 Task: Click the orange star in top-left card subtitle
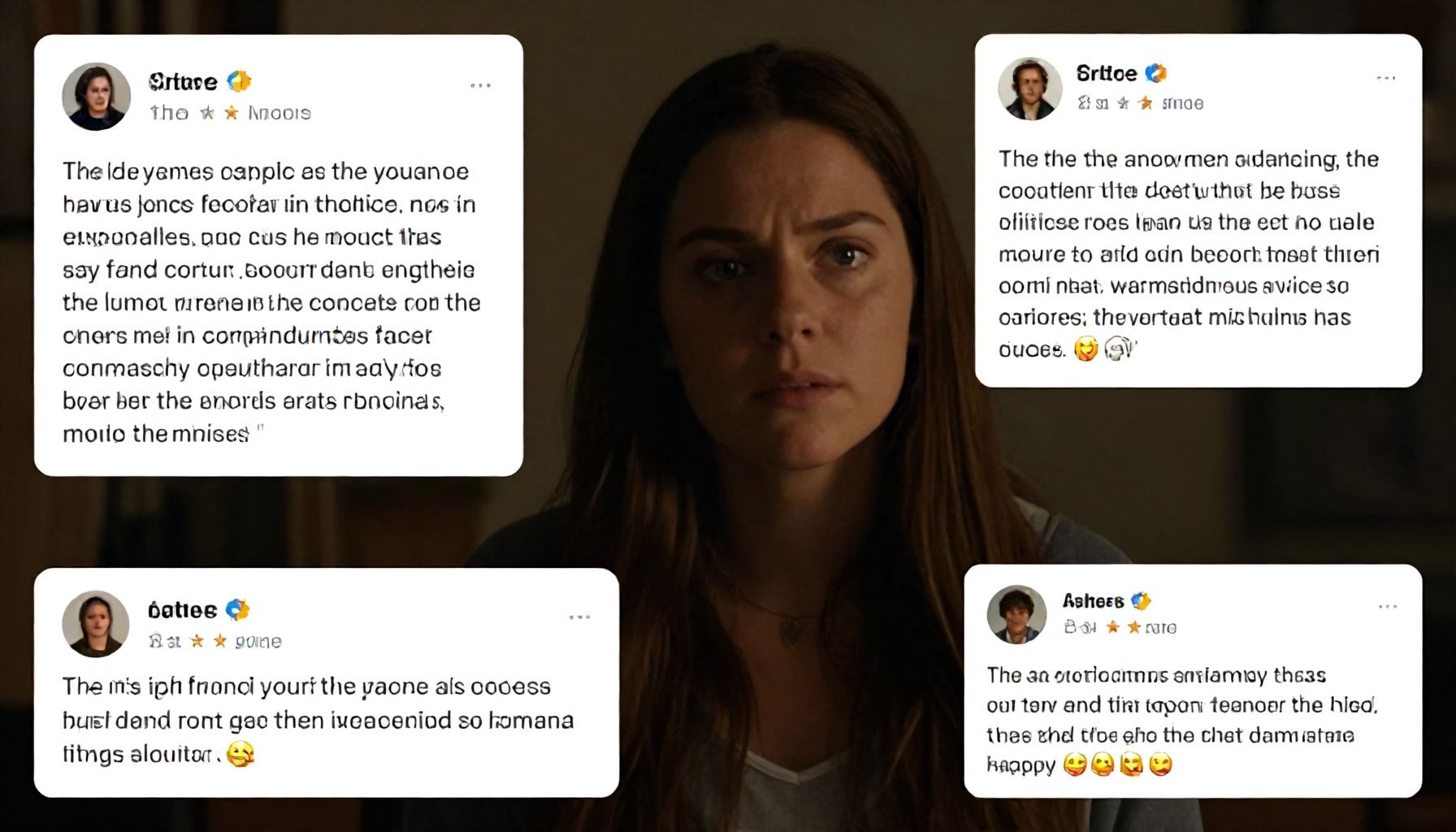[232, 113]
